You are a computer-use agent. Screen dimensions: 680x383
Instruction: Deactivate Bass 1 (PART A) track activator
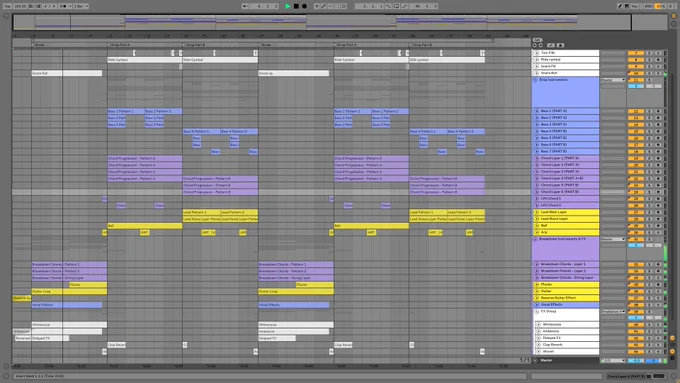pyautogui.click(x=636, y=111)
